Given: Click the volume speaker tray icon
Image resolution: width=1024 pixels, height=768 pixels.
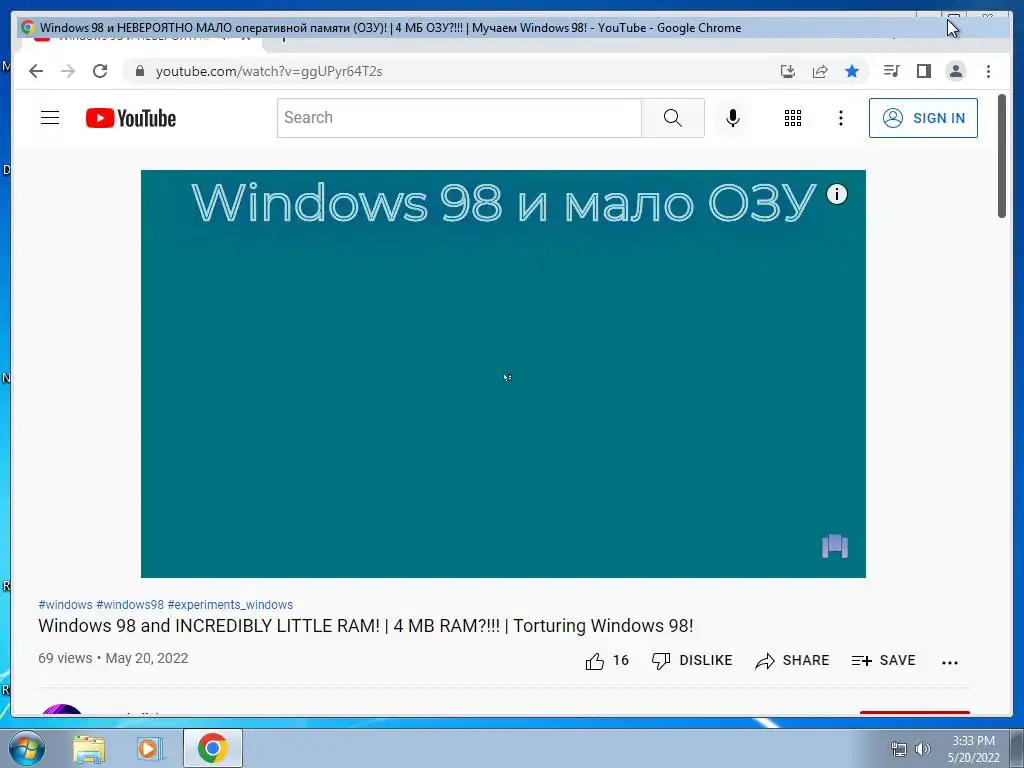Looking at the screenshot, I should [x=922, y=749].
